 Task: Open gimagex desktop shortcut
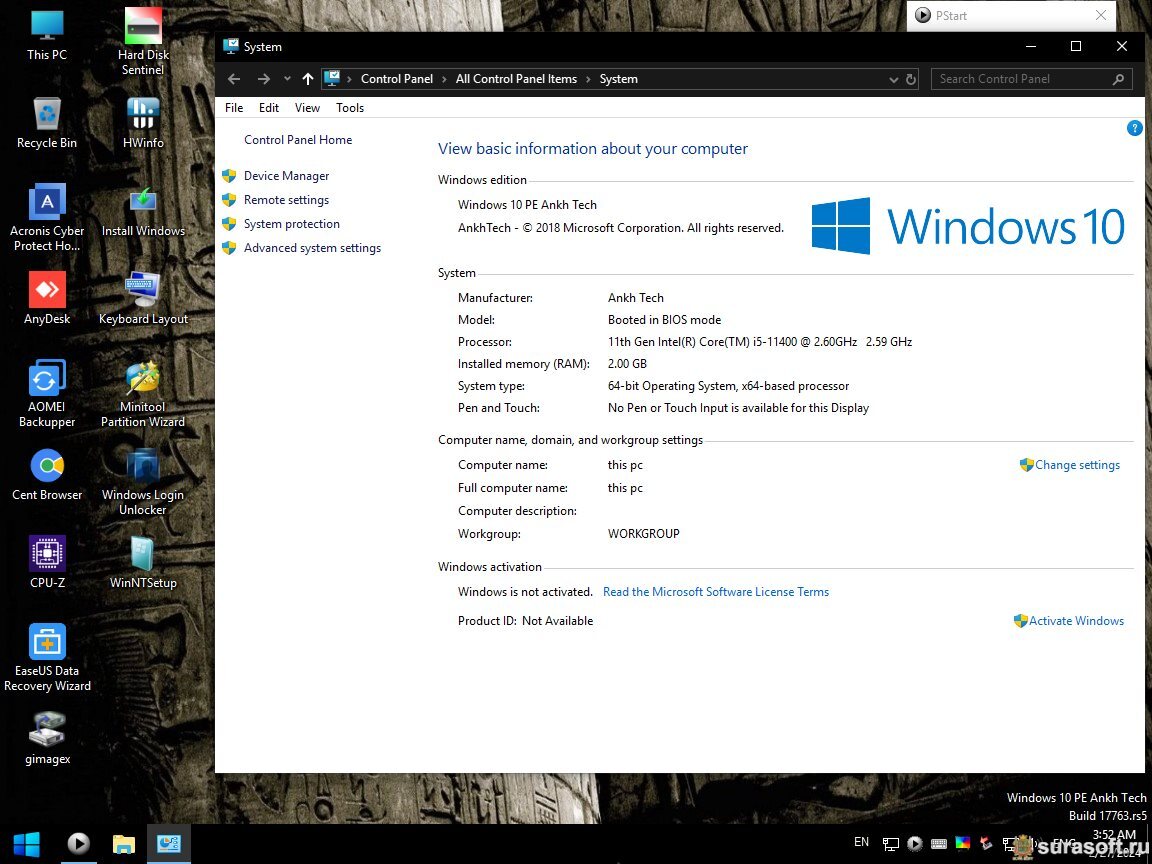[x=47, y=739]
